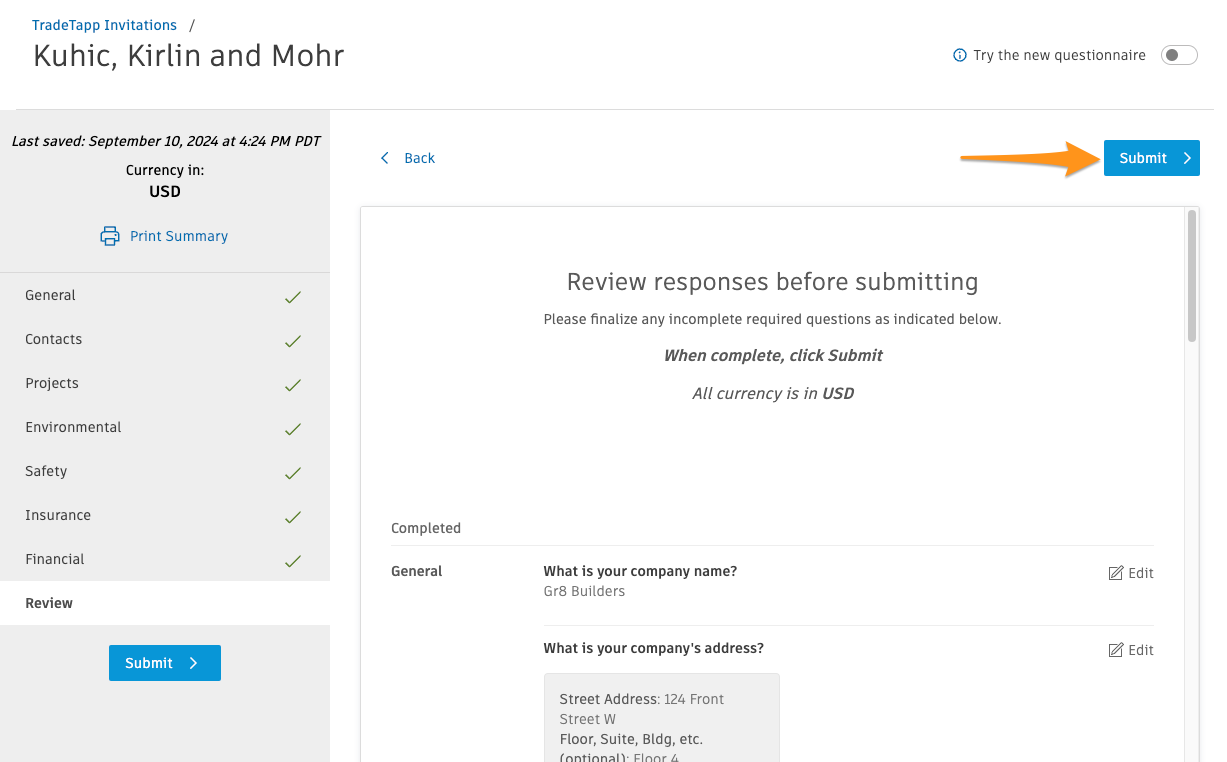1227x762 pixels.
Task: Open the Contacts section
Action: point(53,340)
